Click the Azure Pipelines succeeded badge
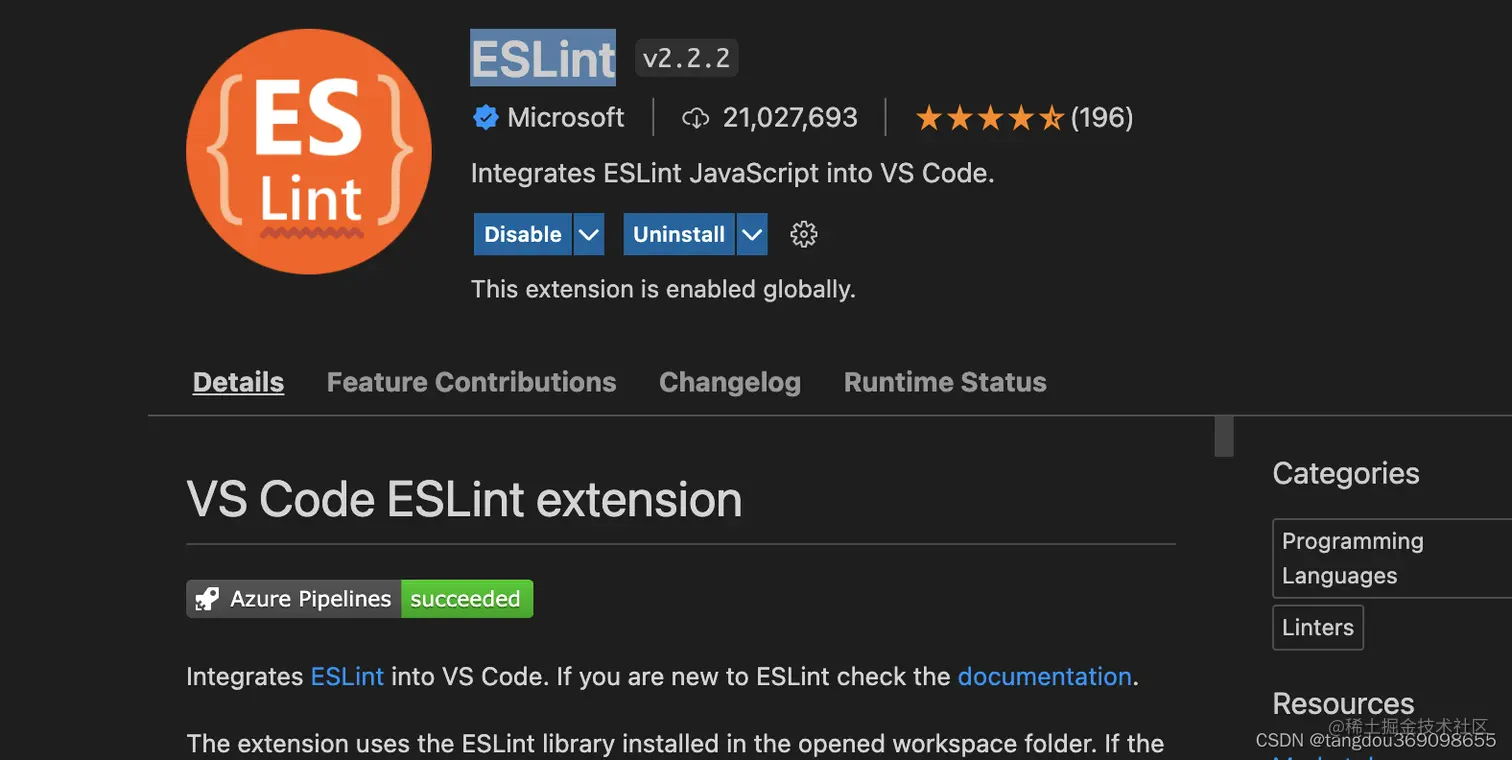Viewport: 1512px width, 760px height. point(360,599)
